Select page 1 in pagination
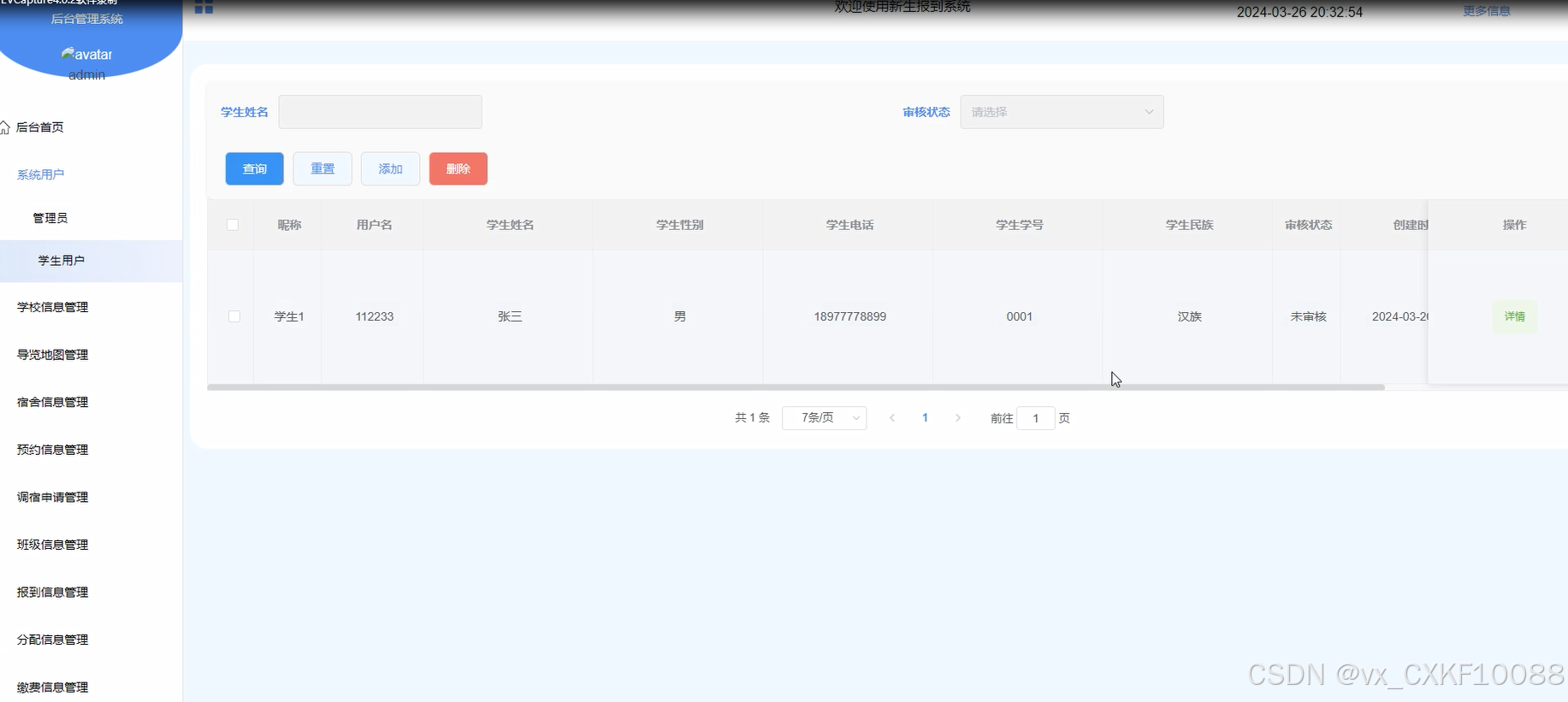The height and width of the screenshot is (702, 1568). point(925,418)
